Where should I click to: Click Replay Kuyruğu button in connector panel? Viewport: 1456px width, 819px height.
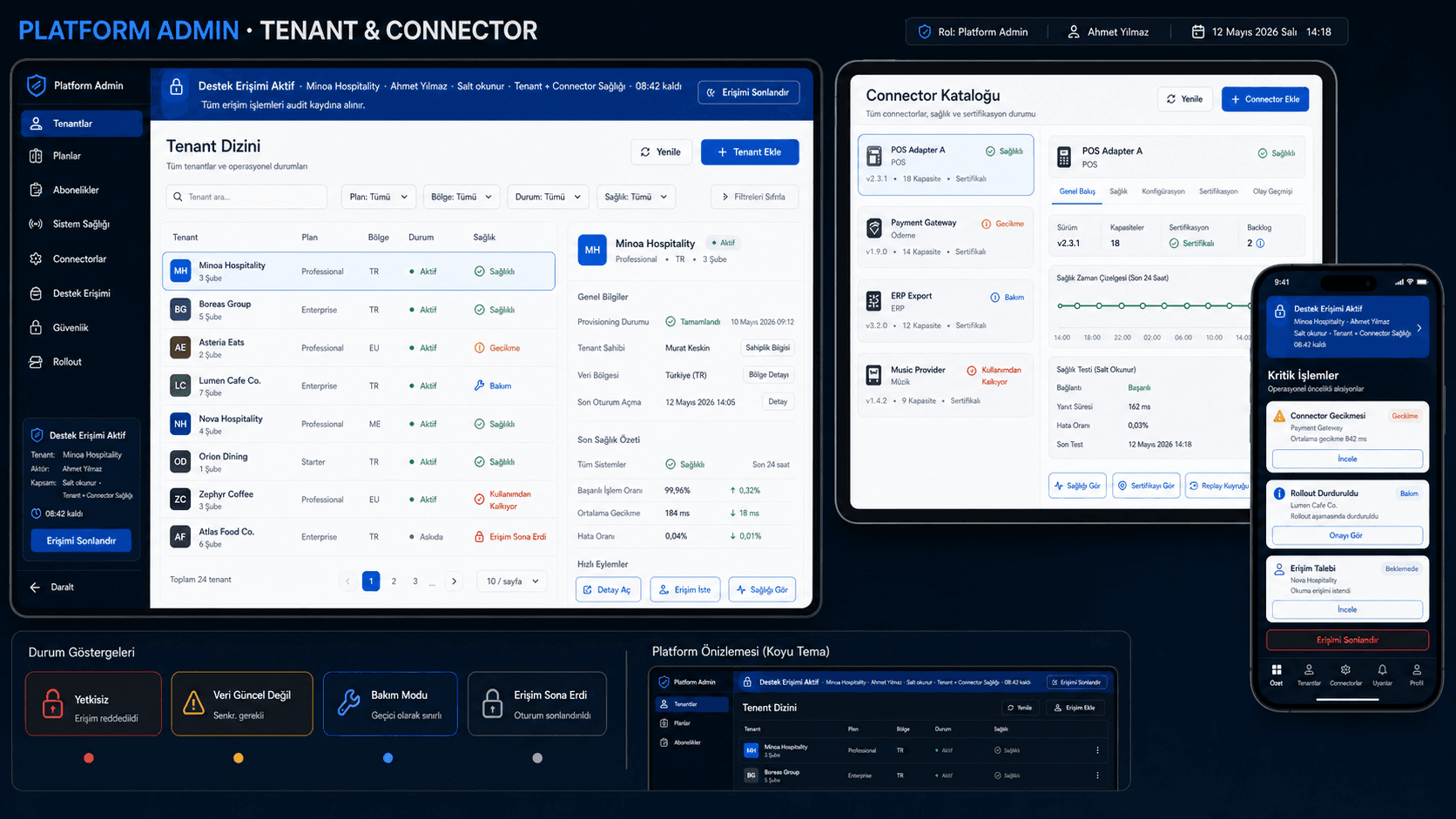click(x=1218, y=486)
